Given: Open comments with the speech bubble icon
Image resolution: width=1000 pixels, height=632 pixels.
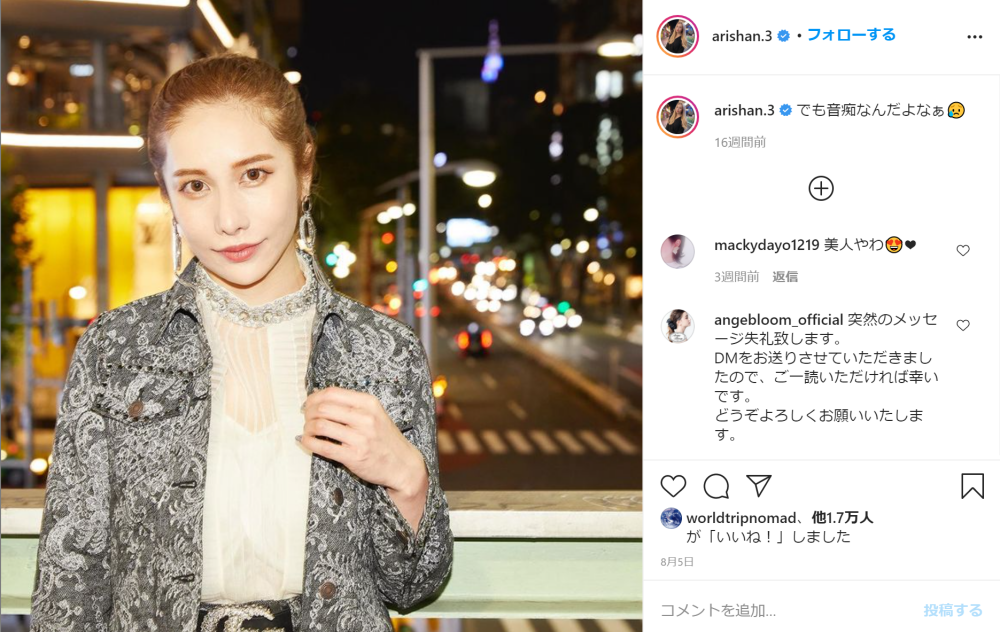Looking at the screenshot, I should [x=716, y=486].
